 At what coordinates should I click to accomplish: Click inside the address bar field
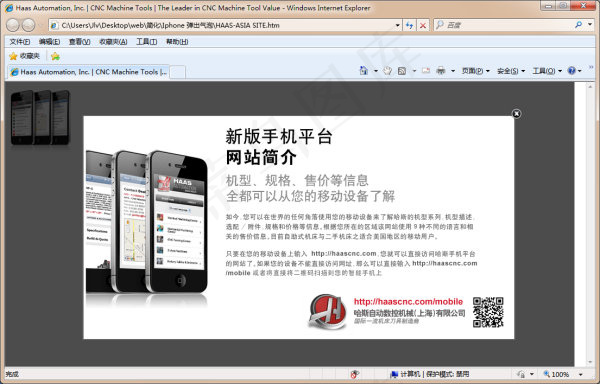[226, 25]
